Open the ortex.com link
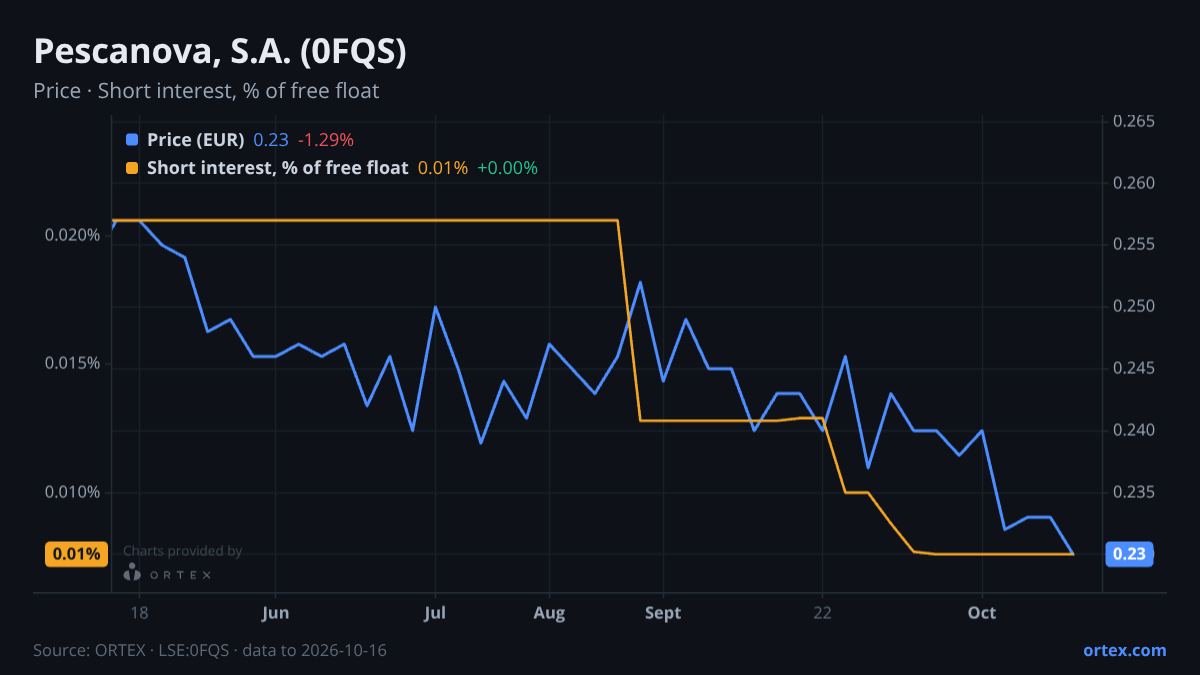Screen dimensions: 1200x675 click(x=1125, y=650)
